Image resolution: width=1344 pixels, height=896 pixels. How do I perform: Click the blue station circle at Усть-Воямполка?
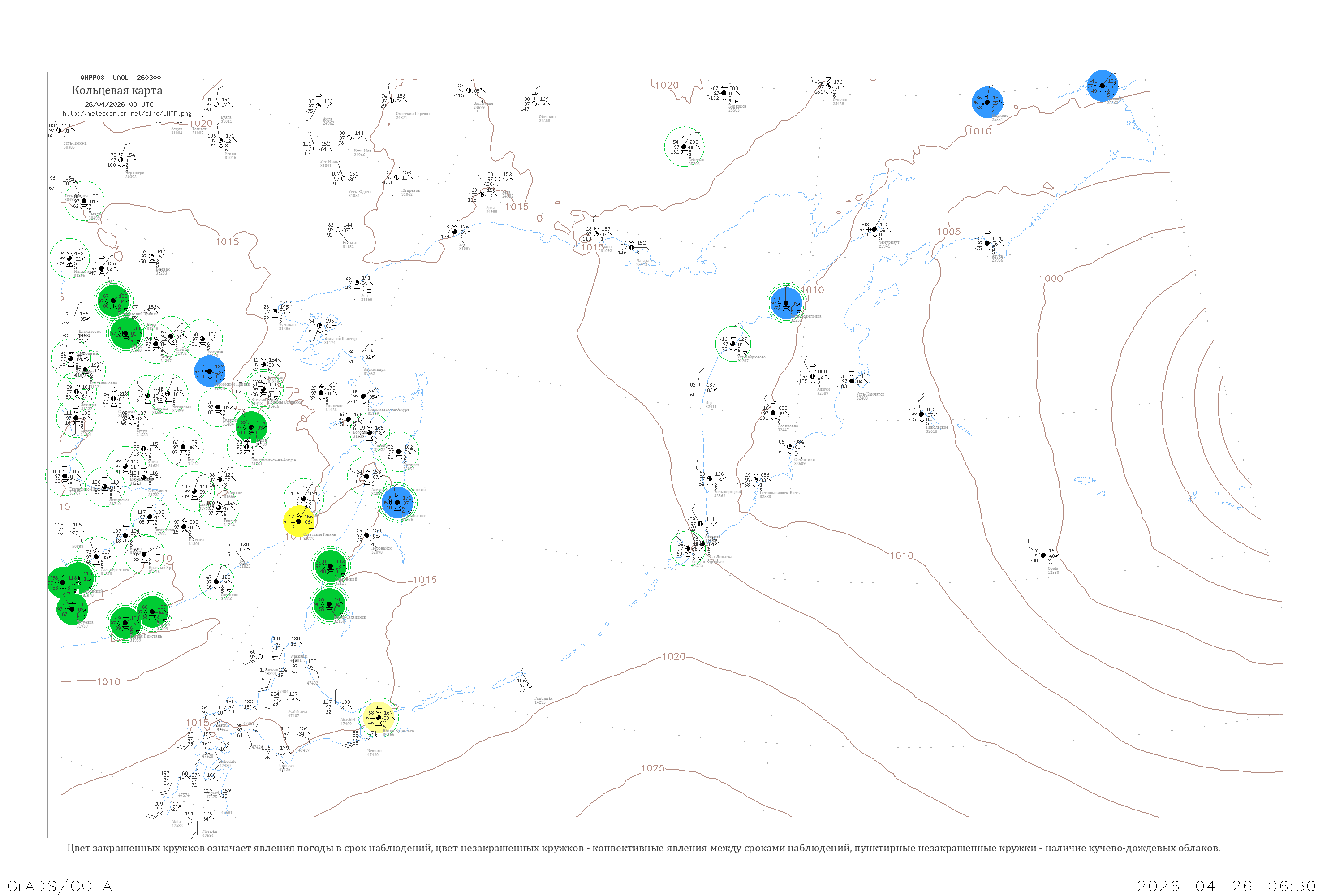[x=786, y=303]
